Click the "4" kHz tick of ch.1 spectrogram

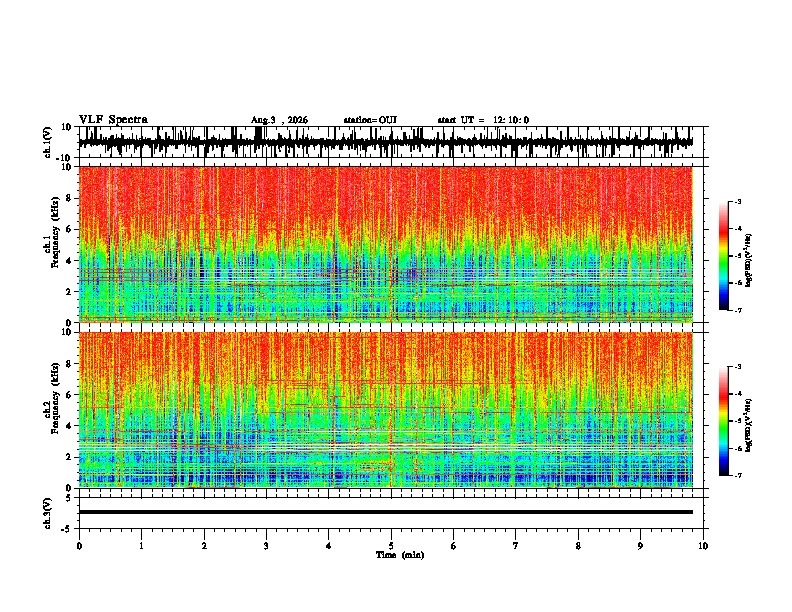tap(69, 261)
